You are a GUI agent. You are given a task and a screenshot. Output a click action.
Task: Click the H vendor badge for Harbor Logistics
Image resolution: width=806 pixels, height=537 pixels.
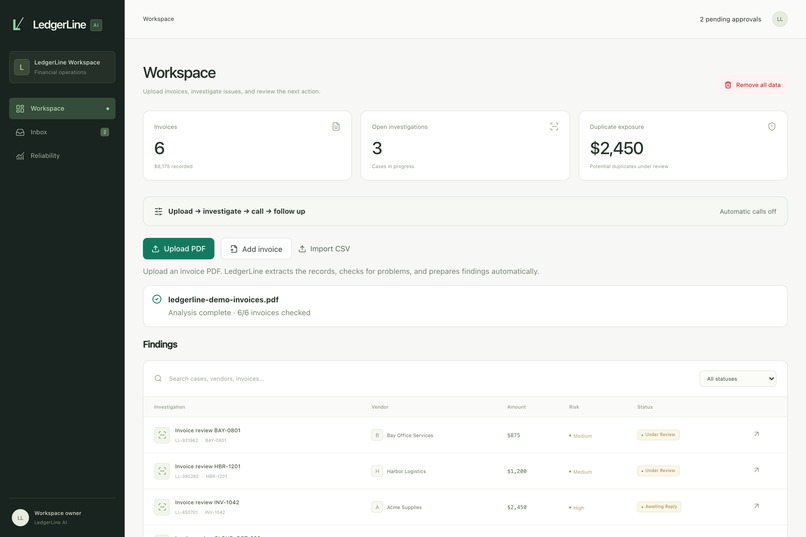tap(377, 471)
